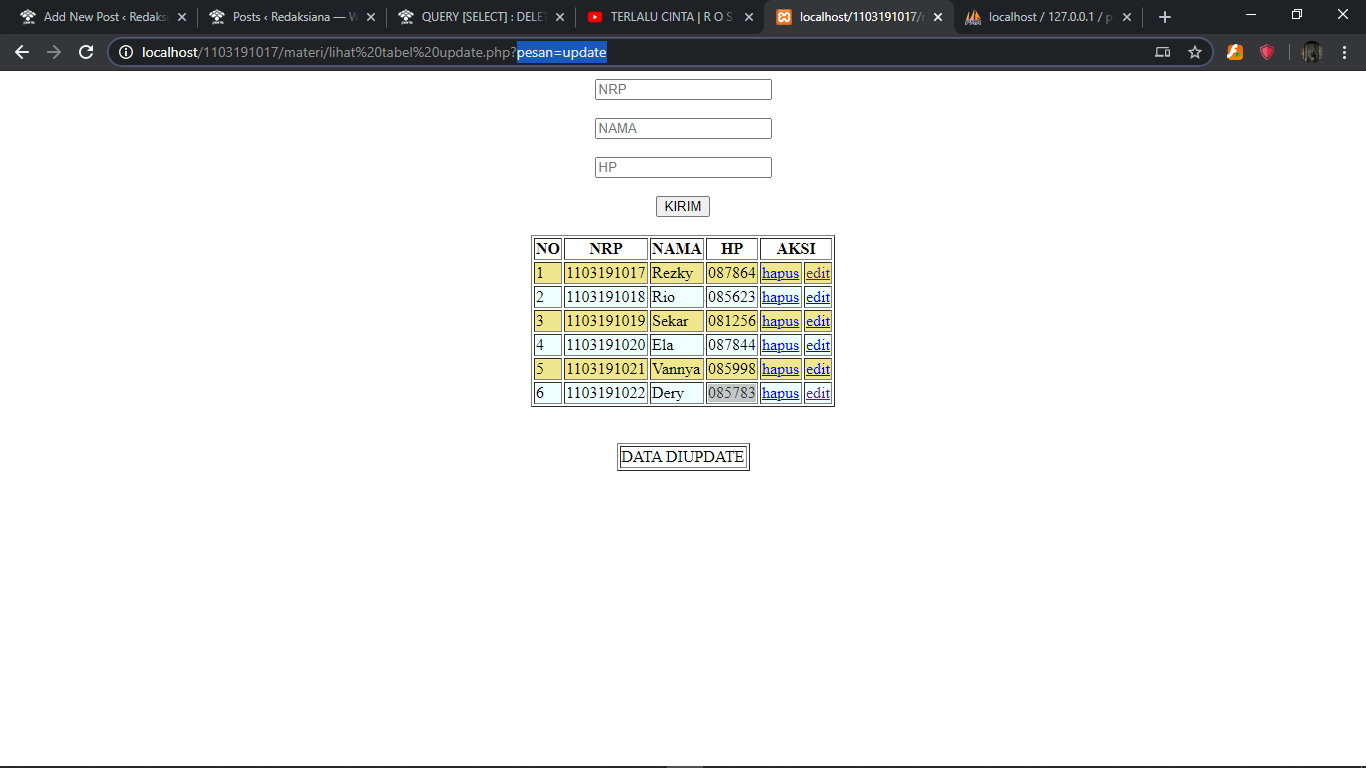The width and height of the screenshot is (1366, 768).
Task: Focus the NRP input field
Action: point(683,89)
